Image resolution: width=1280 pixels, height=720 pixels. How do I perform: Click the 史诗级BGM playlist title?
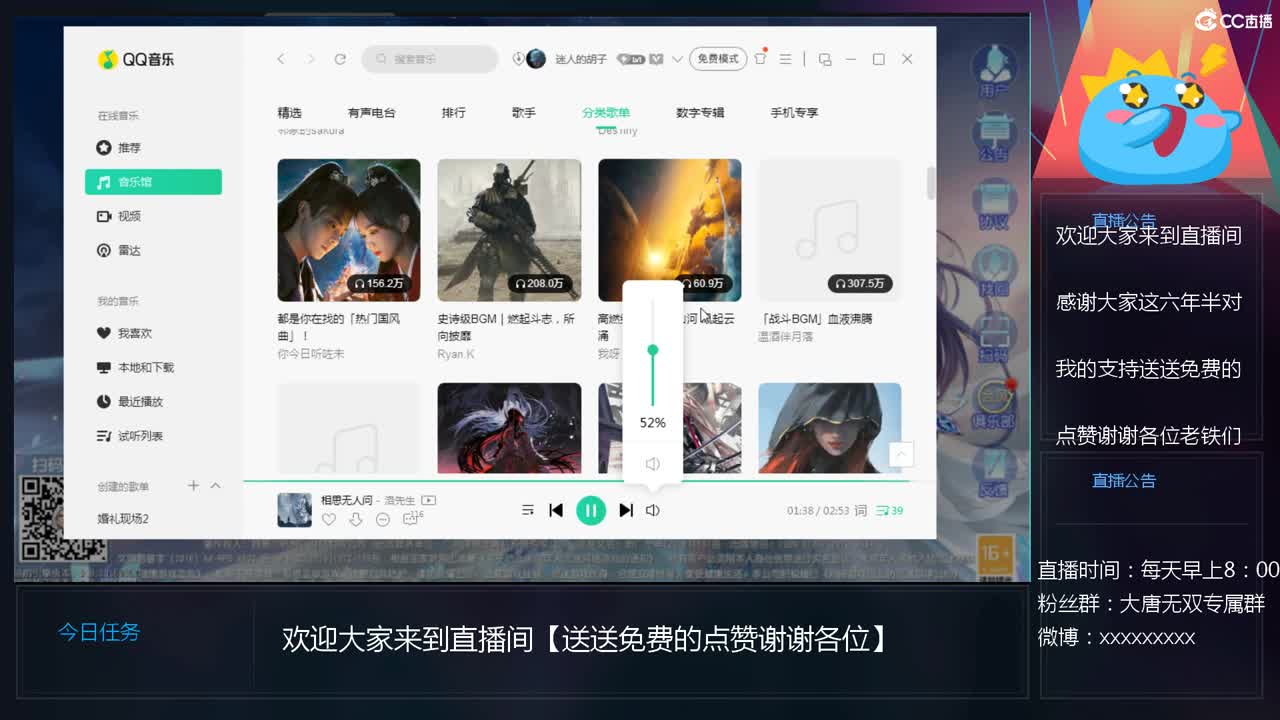(x=506, y=326)
